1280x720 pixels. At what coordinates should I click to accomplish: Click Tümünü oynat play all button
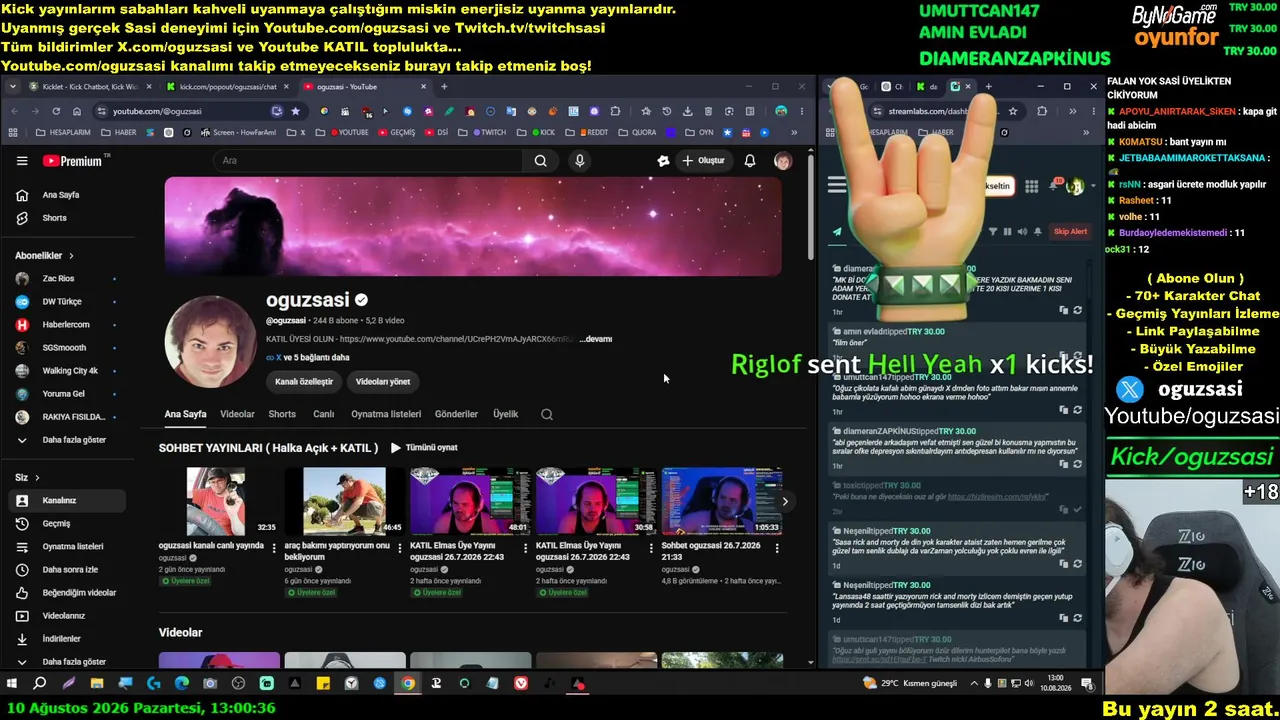click(424, 448)
